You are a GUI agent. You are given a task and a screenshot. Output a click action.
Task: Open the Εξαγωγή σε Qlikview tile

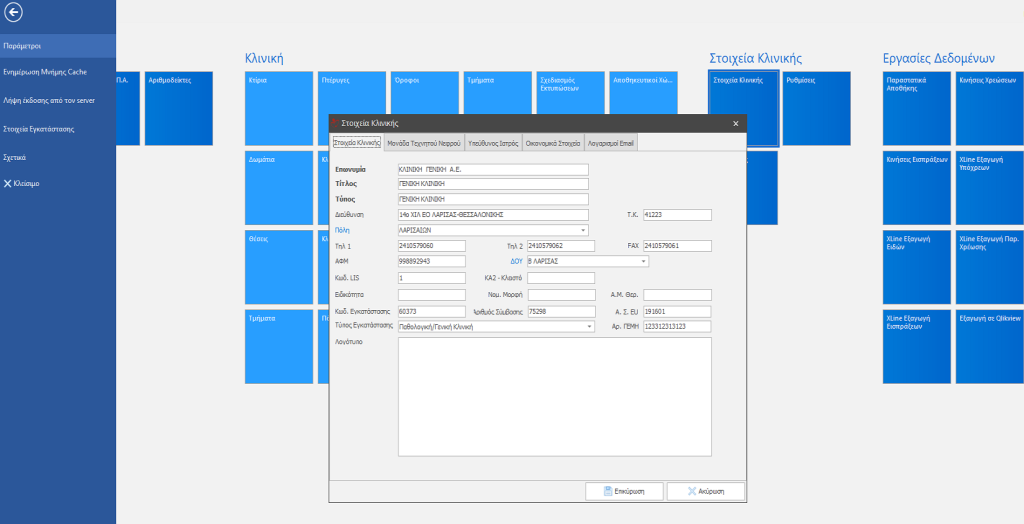click(989, 346)
